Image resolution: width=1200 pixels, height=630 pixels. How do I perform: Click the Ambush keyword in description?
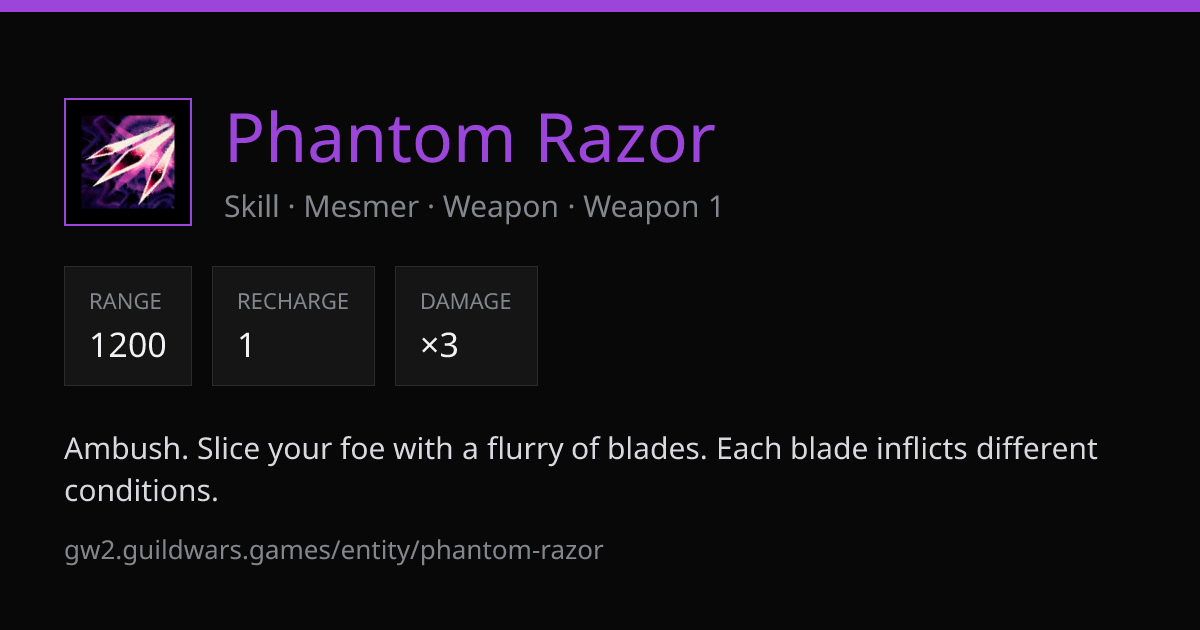click(x=125, y=449)
